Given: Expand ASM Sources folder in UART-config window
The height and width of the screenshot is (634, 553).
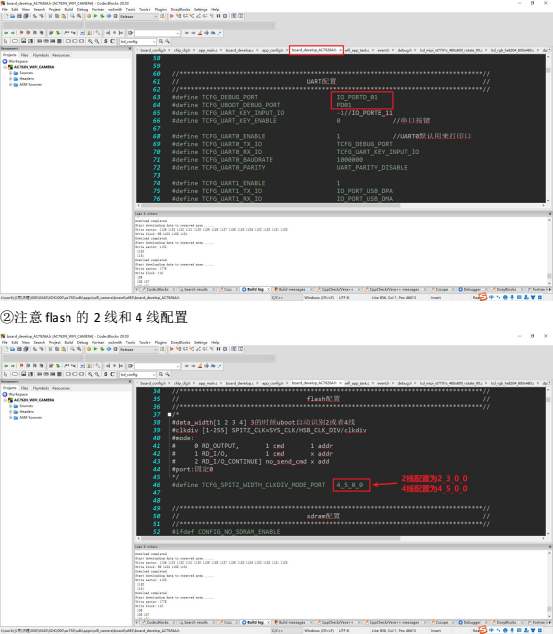Looking at the screenshot, I should point(11,85).
